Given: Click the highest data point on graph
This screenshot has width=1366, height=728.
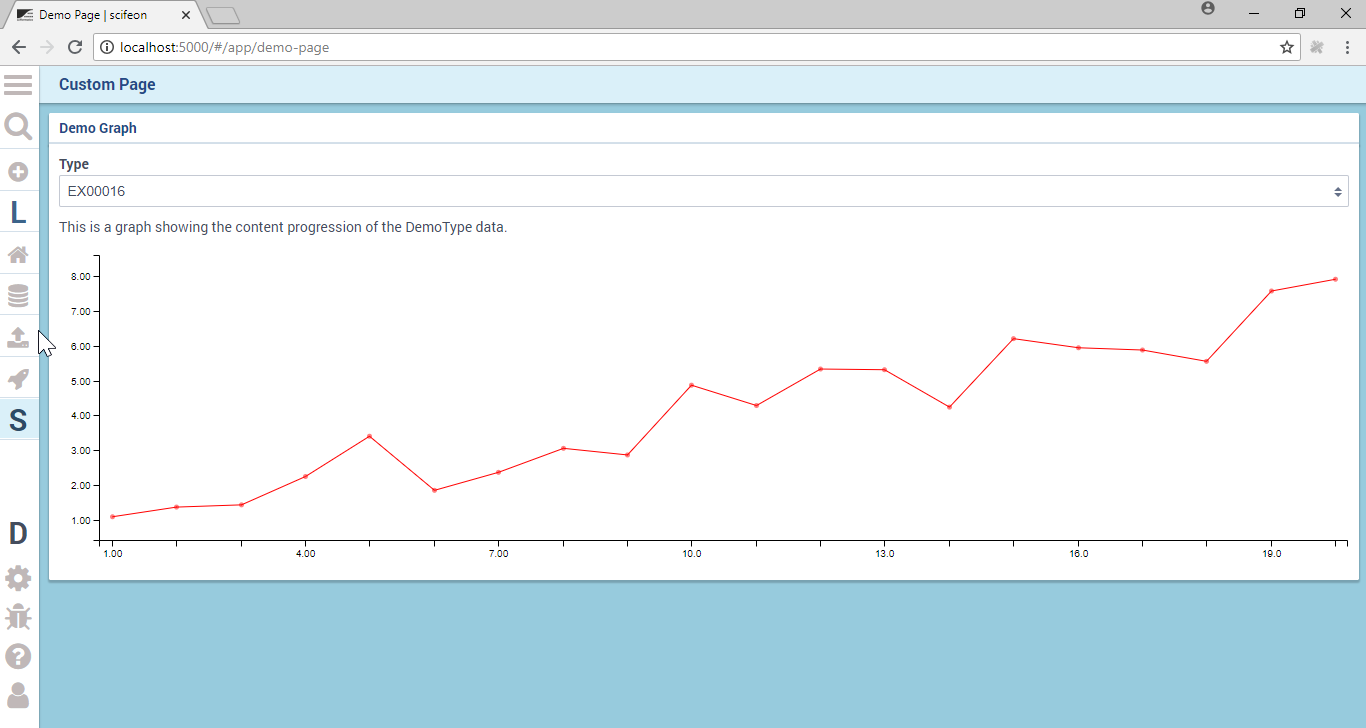Looking at the screenshot, I should (1335, 279).
